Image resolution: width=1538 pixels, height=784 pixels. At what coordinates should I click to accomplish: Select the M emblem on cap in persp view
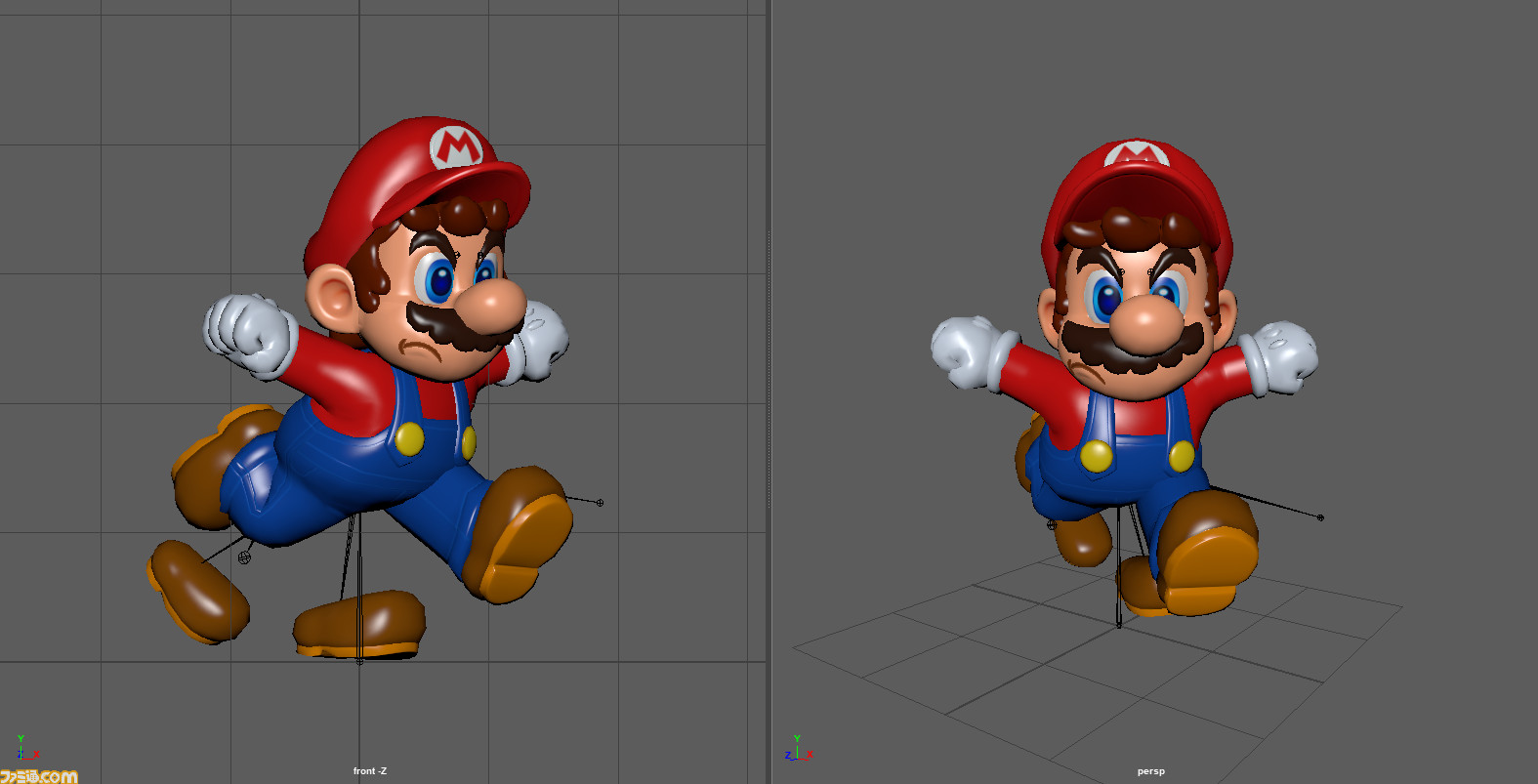point(1135,154)
